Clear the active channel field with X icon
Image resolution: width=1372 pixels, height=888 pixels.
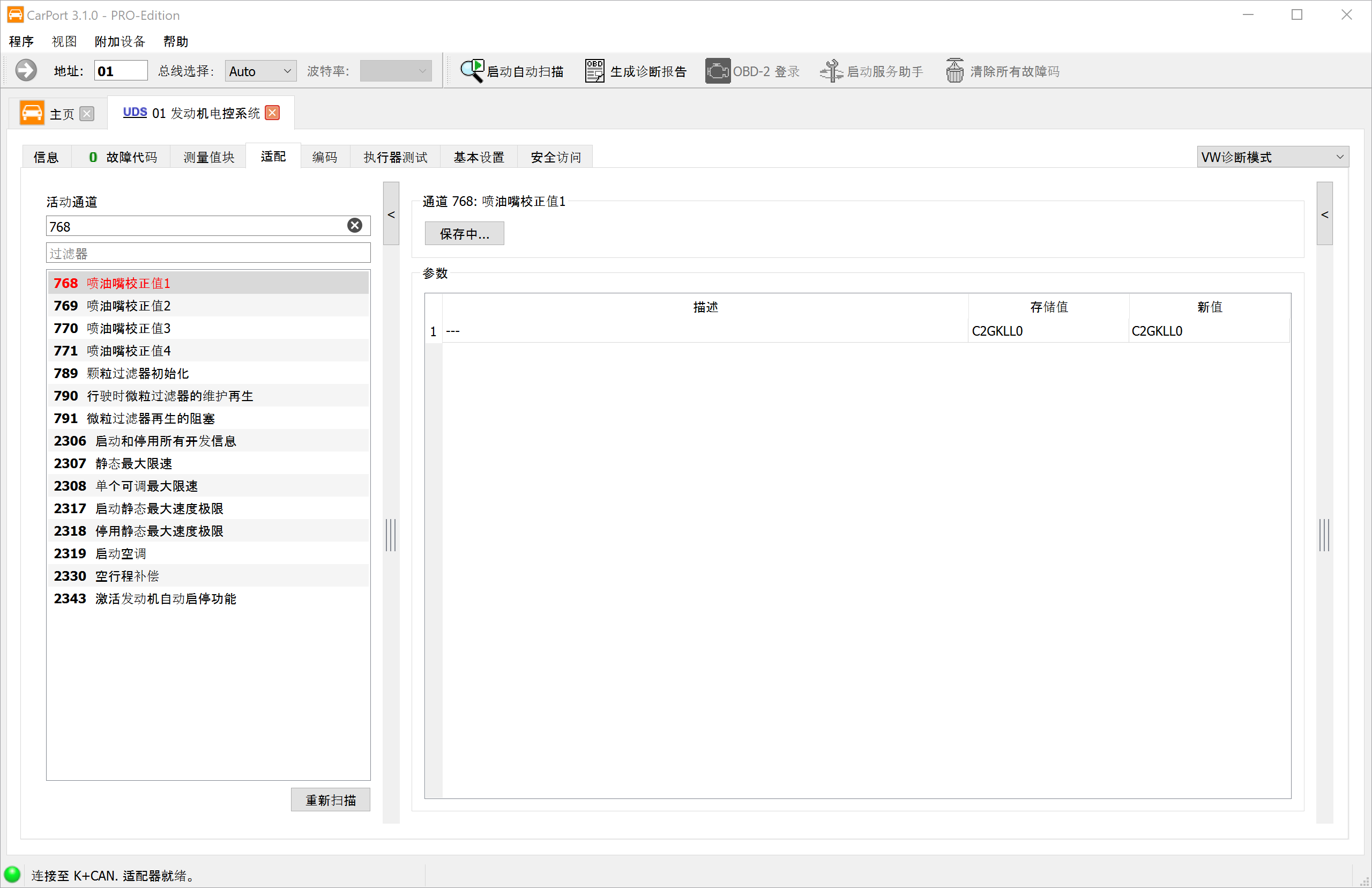pos(355,225)
